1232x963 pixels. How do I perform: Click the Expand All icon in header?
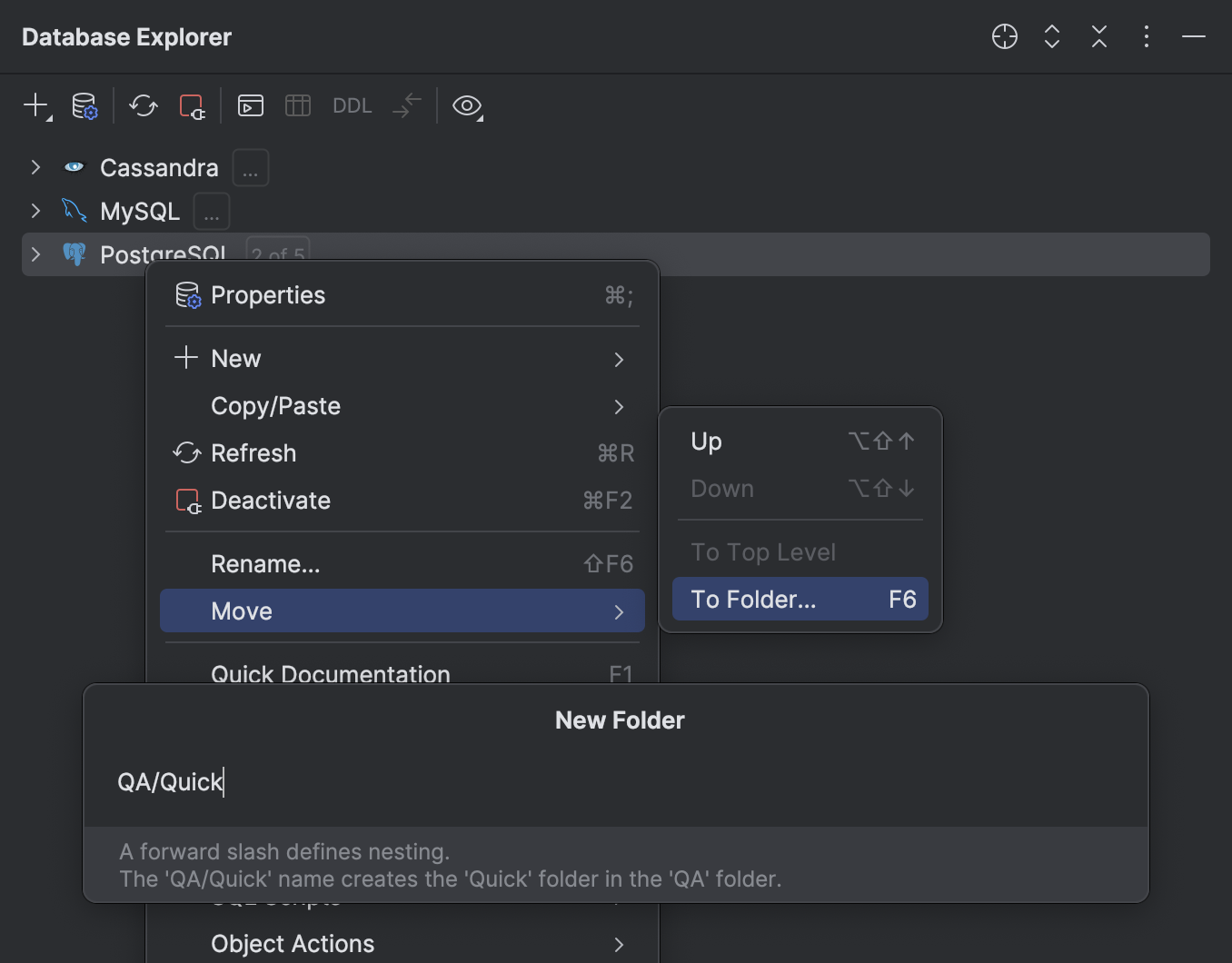pos(1052,36)
